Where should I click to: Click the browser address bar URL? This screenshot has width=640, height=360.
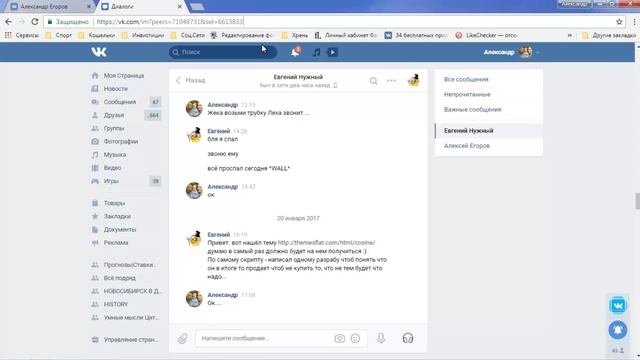click(169, 22)
